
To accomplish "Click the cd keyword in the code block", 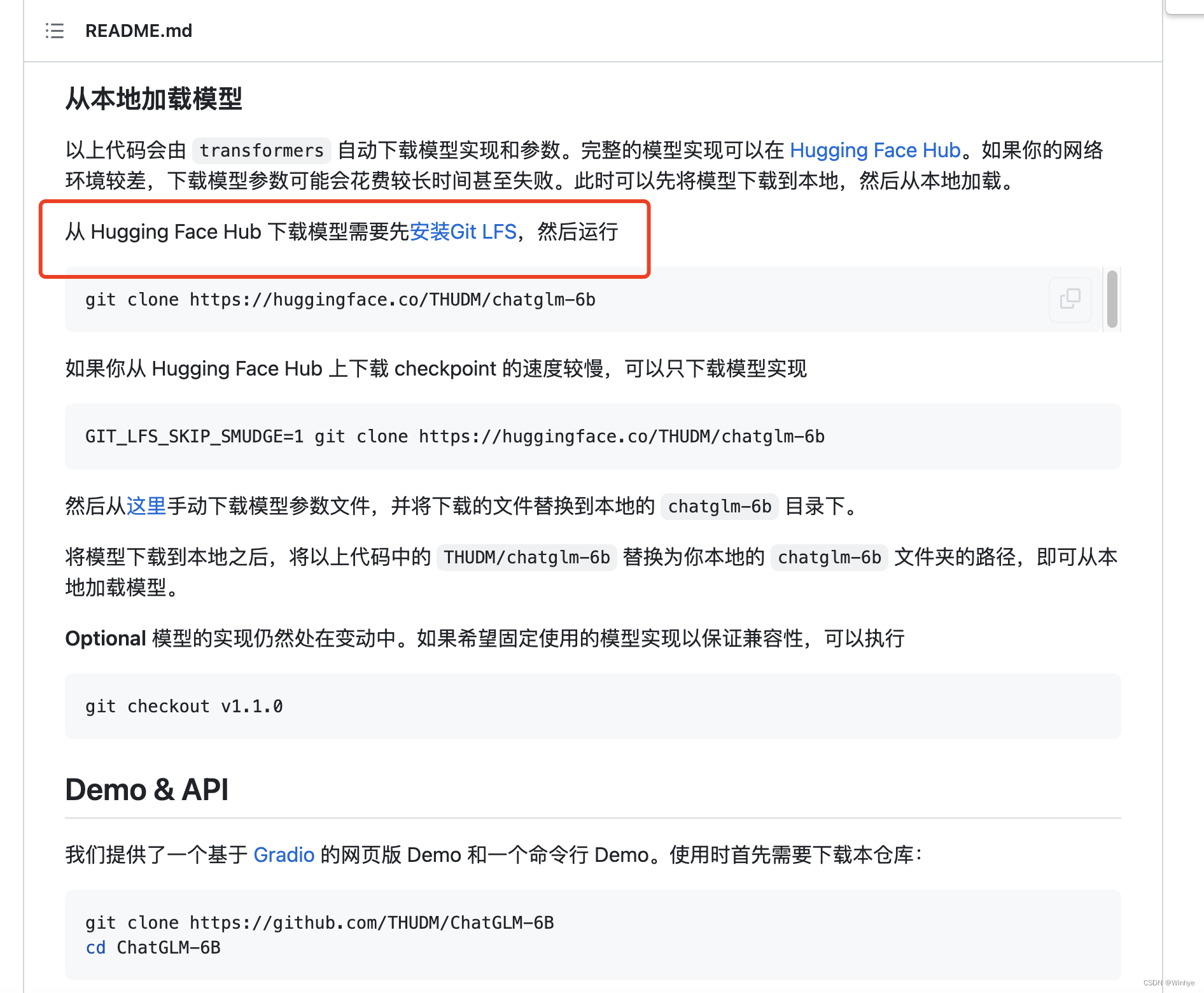I will tap(95, 947).
